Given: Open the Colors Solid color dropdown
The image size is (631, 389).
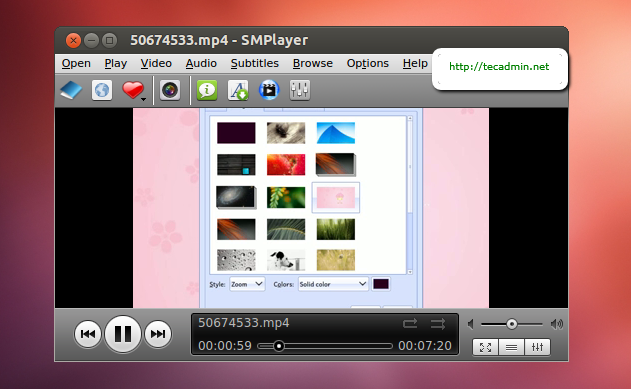Looking at the screenshot, I should pos(333,284).
